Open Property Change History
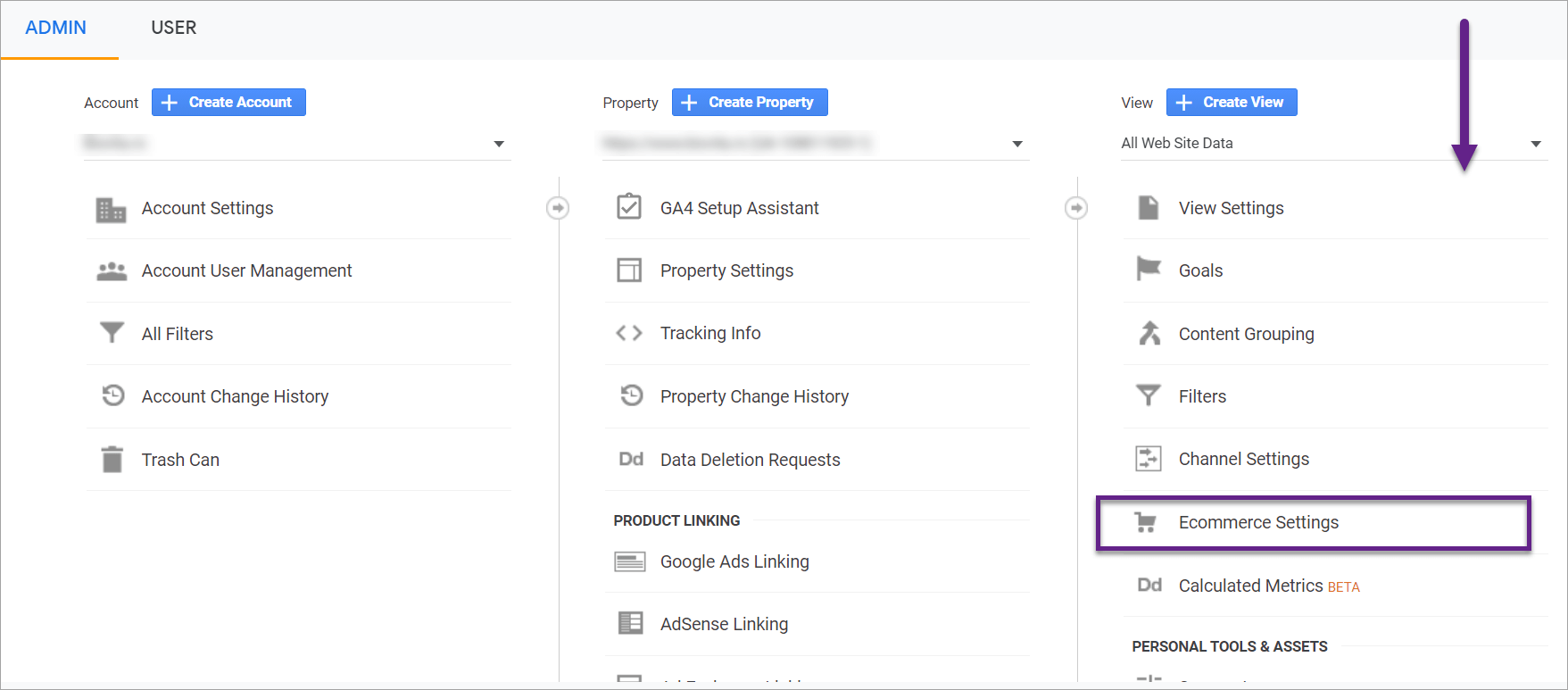The width and height of the screenshot is (1568, 690). click(753, 396)
